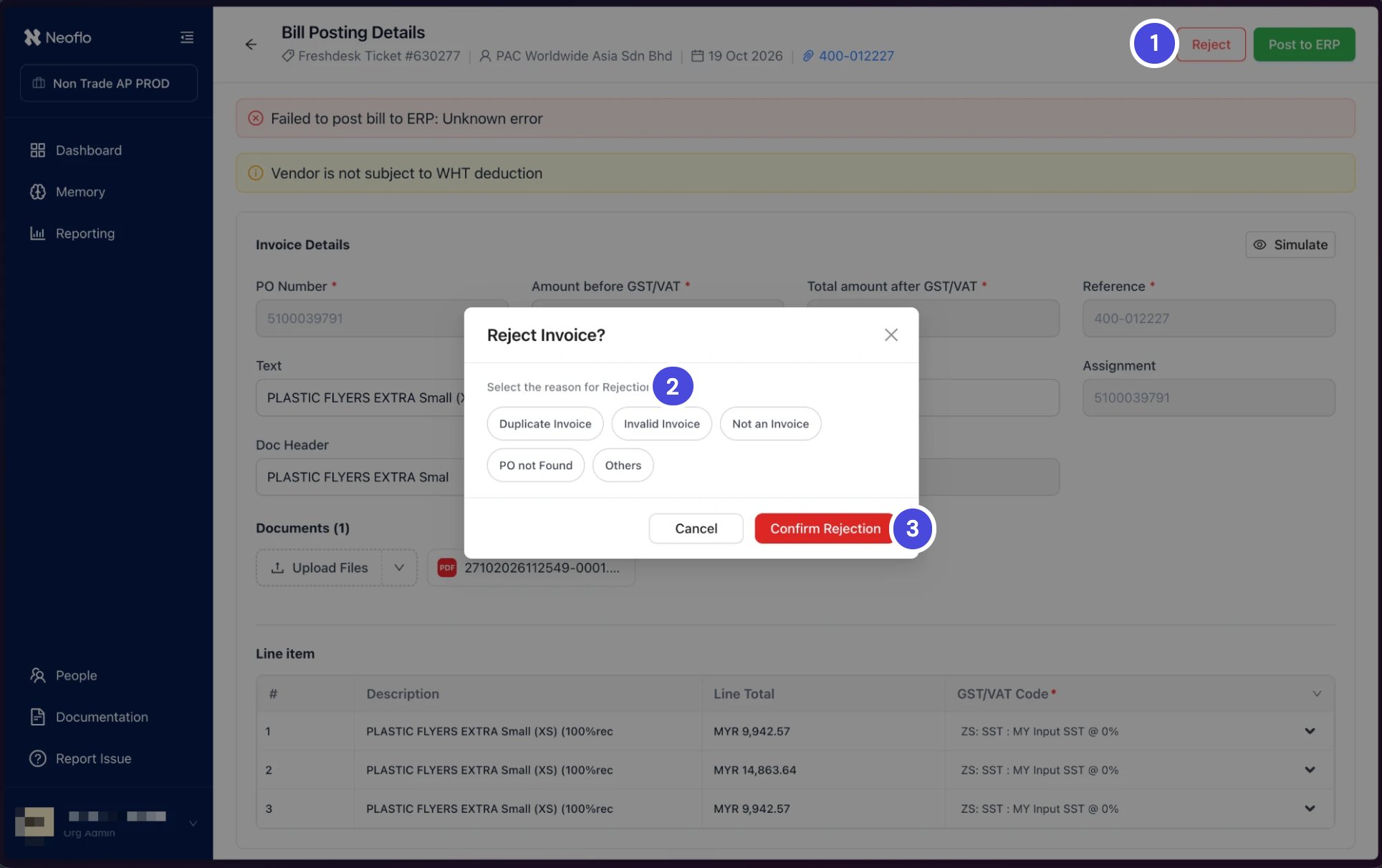The width and height of the screenshot is (1382, 868).
Task: Select Others as rejection reason
Action: click(623, 466)
